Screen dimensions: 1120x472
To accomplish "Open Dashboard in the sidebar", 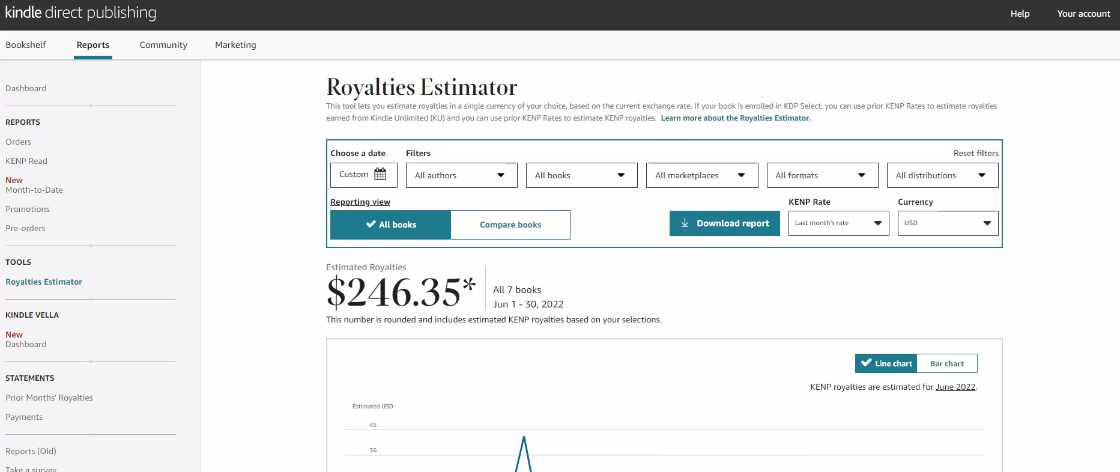I will point(26,89).
